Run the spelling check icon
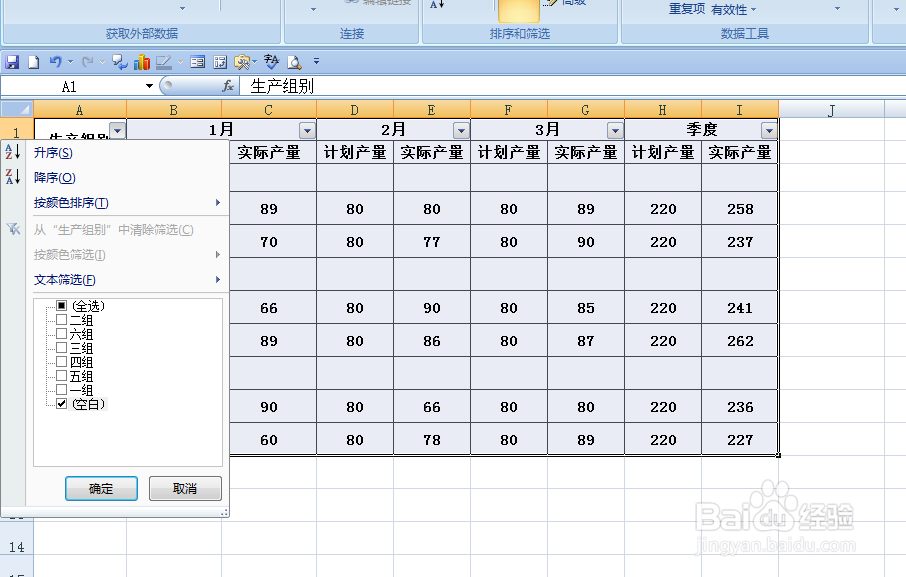 pyautogui.click(x=271, y=62)
